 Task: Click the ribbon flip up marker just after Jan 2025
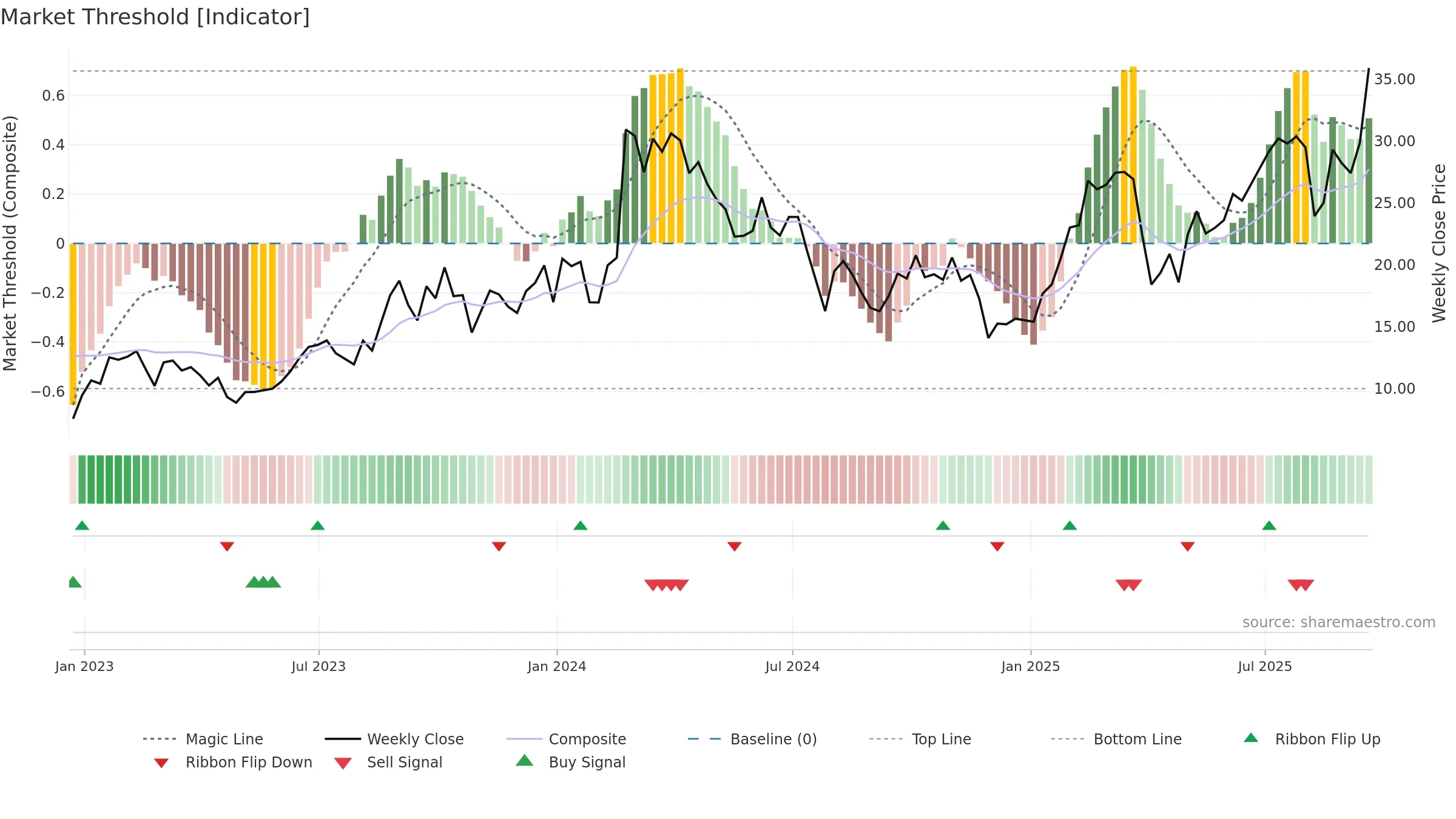coord(1070,525)
